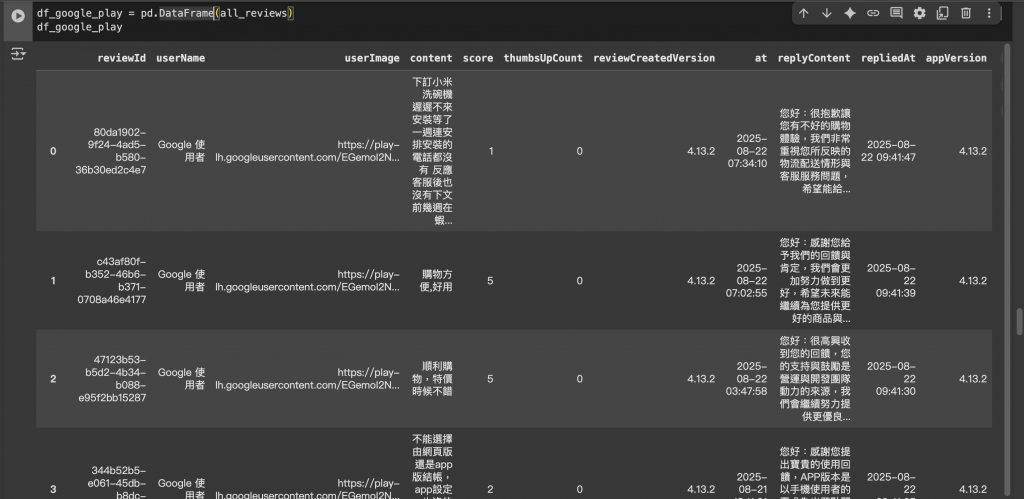This screenshot has height=499, width=1024.
Task: Click score value 1 in row 0
Action: coord(490,152)
